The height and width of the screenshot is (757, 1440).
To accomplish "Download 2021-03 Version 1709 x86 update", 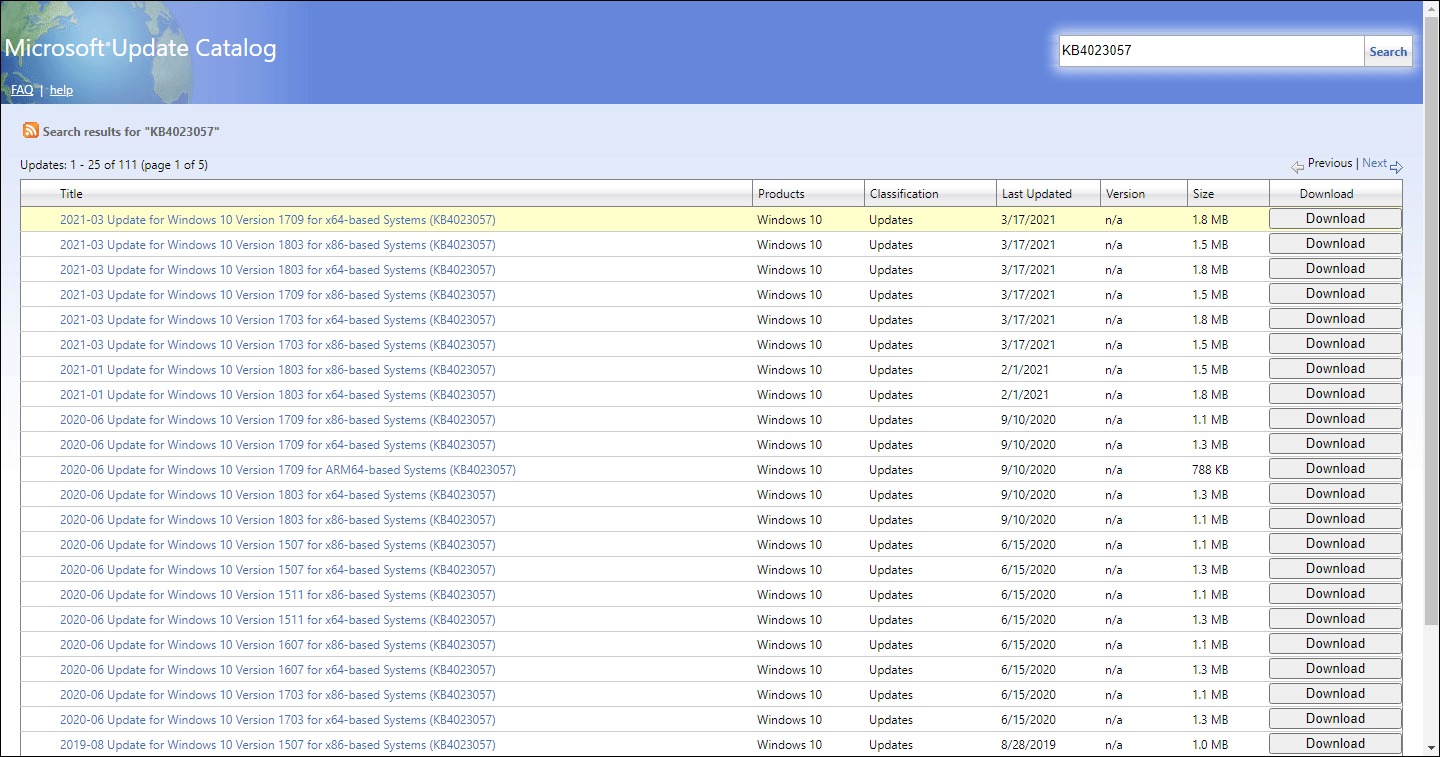I will coord(1335,294).
